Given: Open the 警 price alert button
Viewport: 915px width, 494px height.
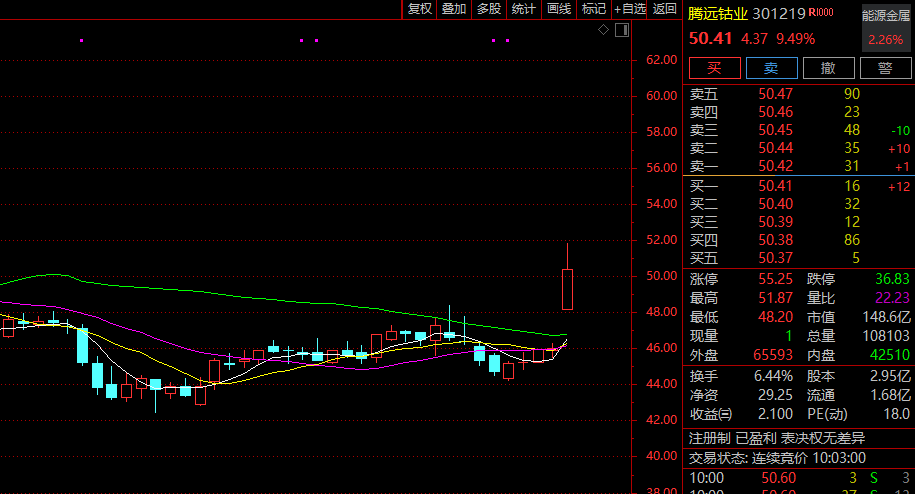Looking at the screenshot, I should 884,68.
